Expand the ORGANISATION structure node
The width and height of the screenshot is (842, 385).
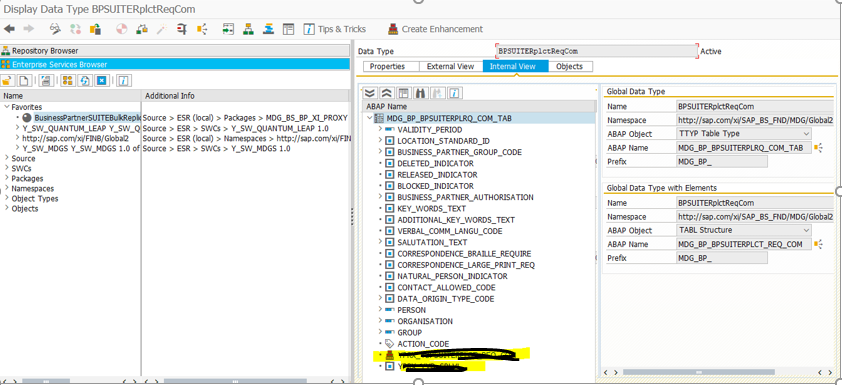(x=380, y=321)
